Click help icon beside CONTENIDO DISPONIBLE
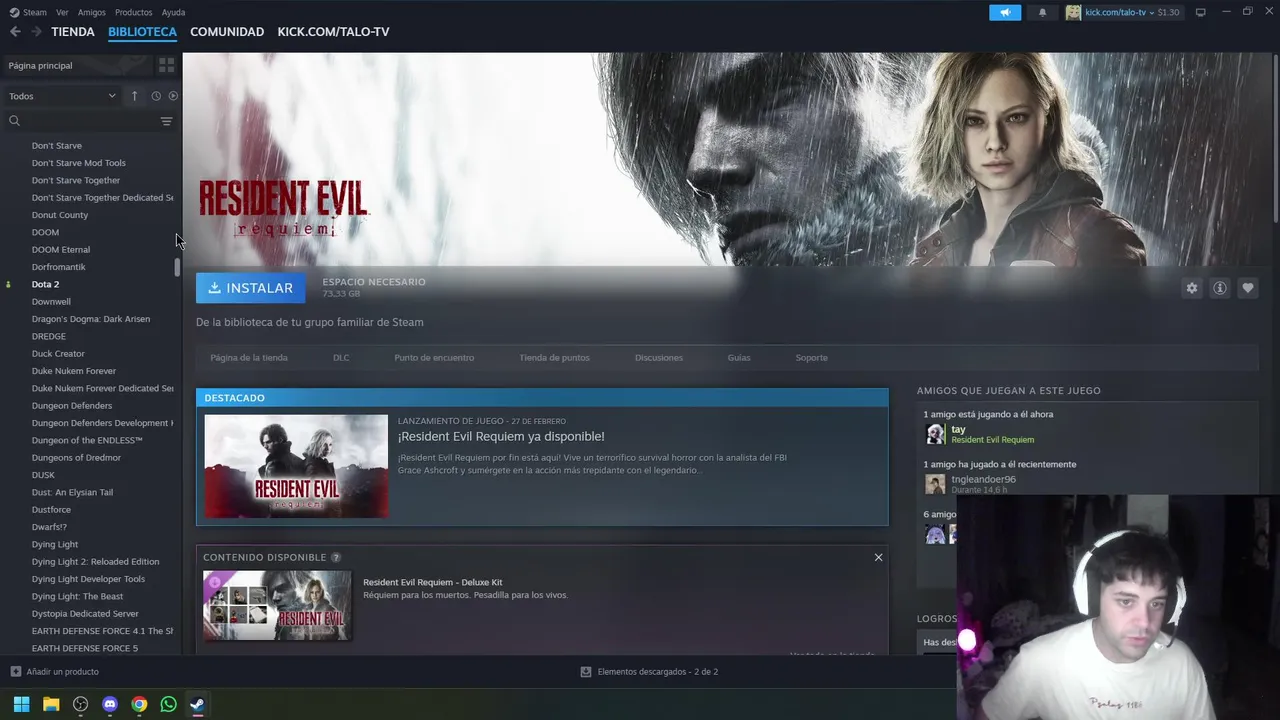Image resolution: width=1280 pixels, height=720 pixels. point(336,557)
